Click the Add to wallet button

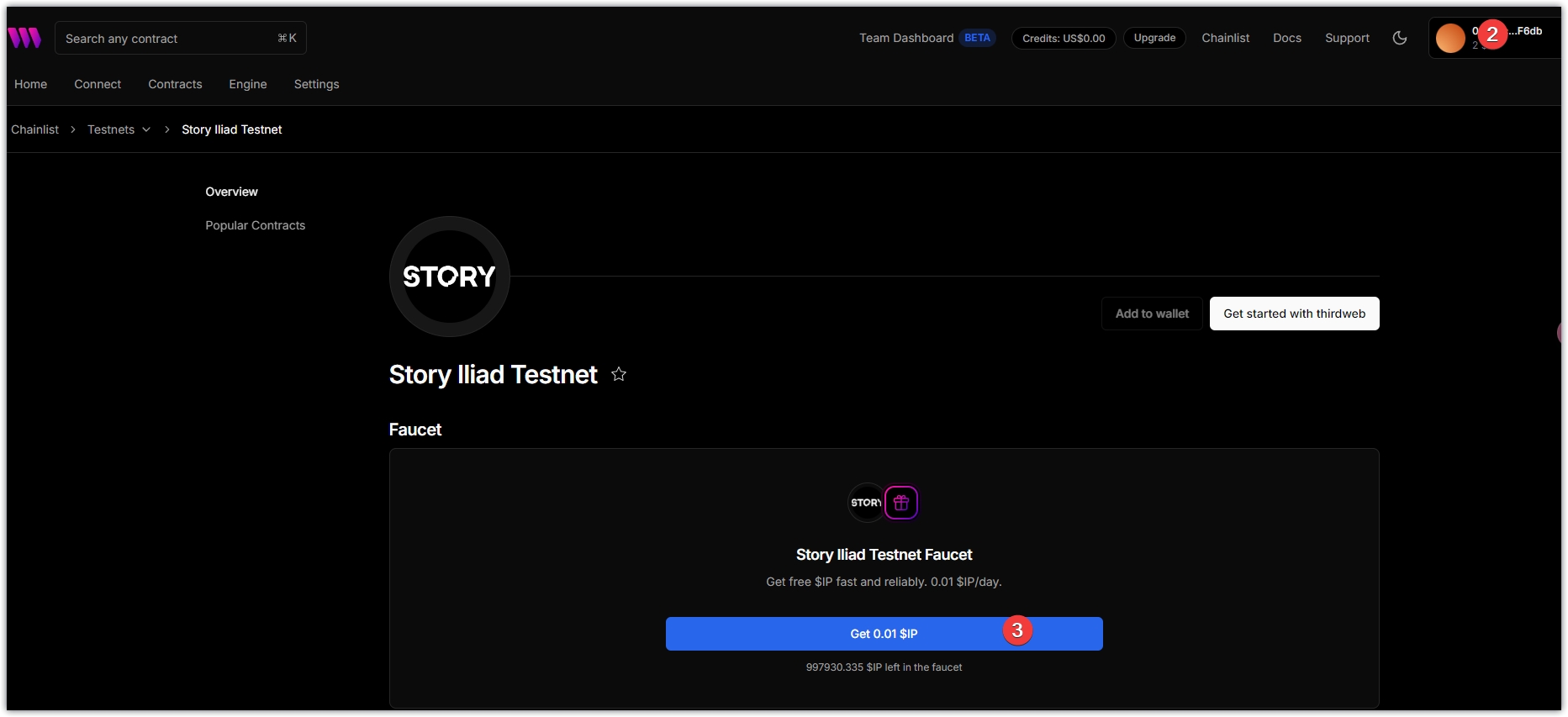click(x=1152, y=314)
